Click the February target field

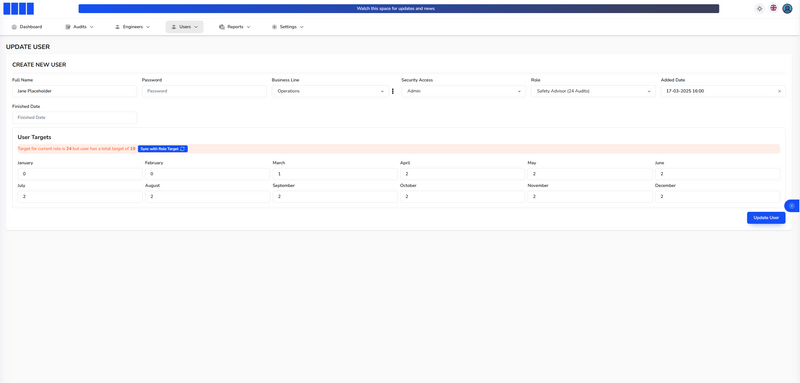pos(208,174)
